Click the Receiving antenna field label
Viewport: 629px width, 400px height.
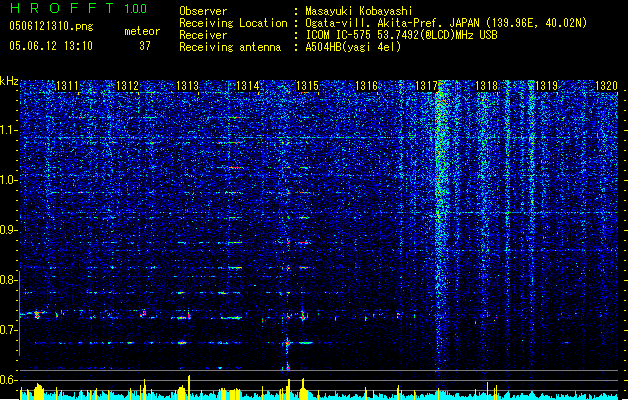coord(230,47)
